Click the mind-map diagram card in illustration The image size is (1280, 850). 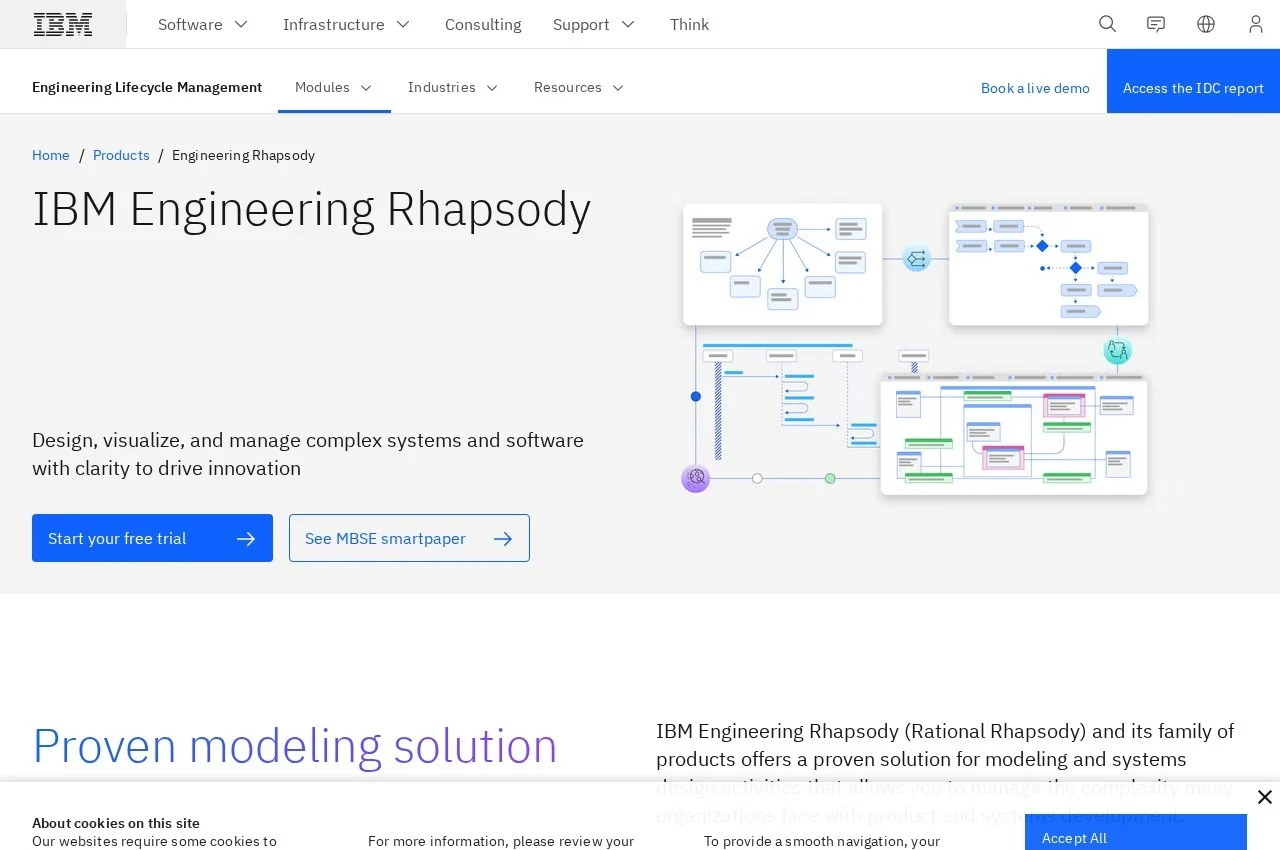coord(783,264)
